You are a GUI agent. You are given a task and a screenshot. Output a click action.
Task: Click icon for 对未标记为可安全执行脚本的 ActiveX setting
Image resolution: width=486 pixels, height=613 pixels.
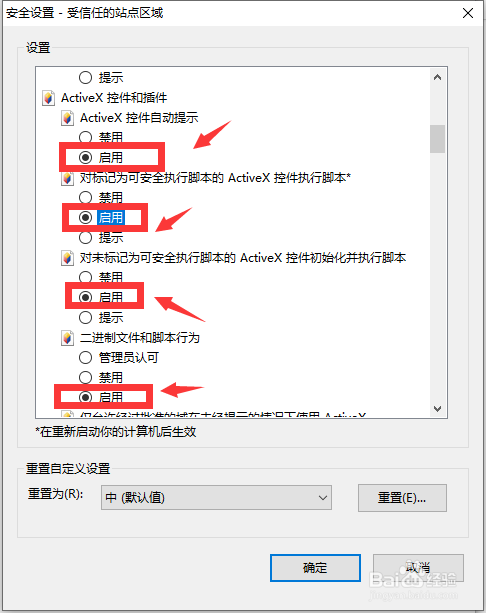point(67,258)
